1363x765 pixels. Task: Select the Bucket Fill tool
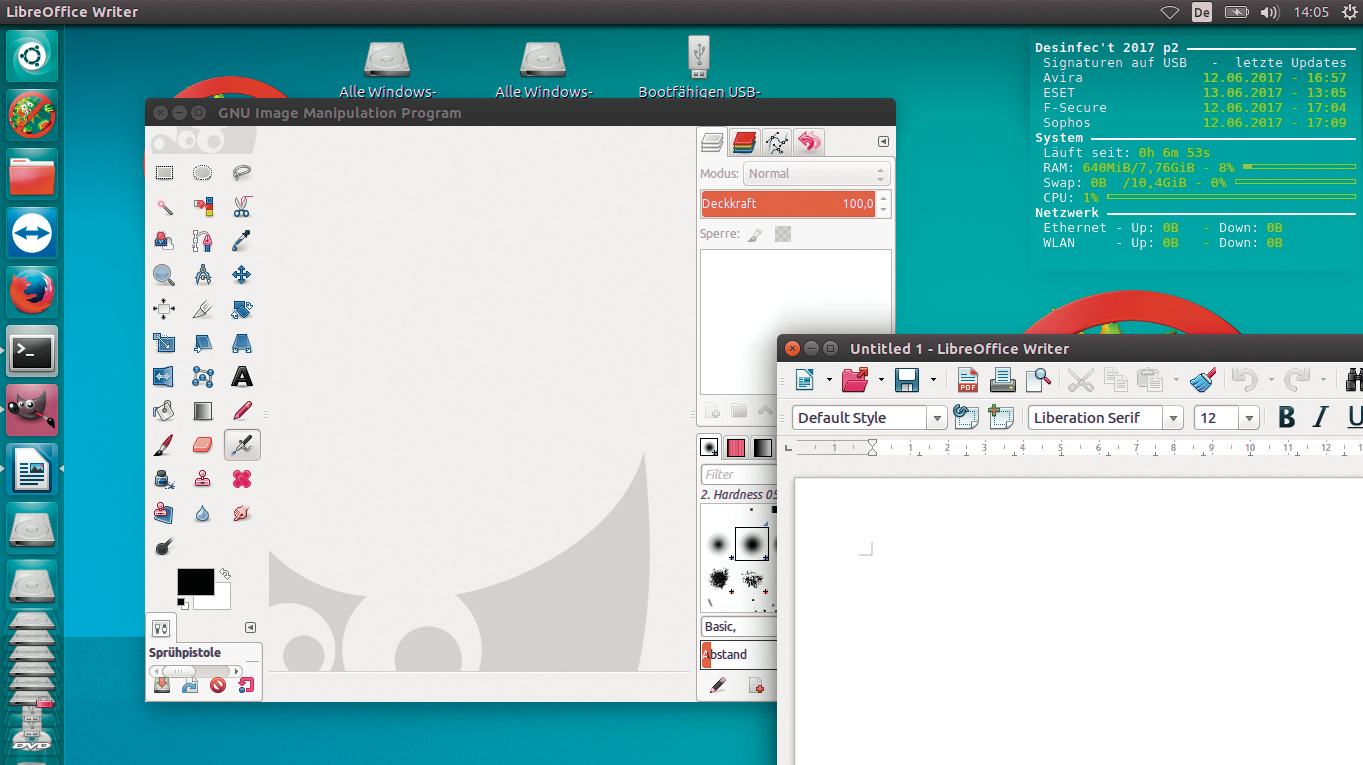coord(164,411)
